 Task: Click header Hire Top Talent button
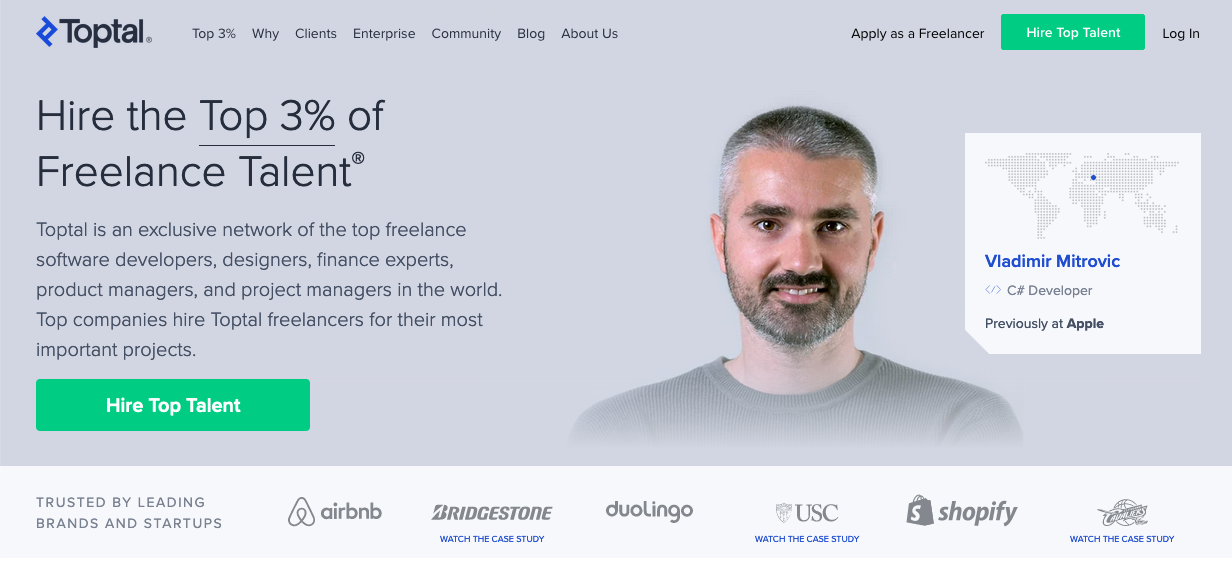point(1073,32)
